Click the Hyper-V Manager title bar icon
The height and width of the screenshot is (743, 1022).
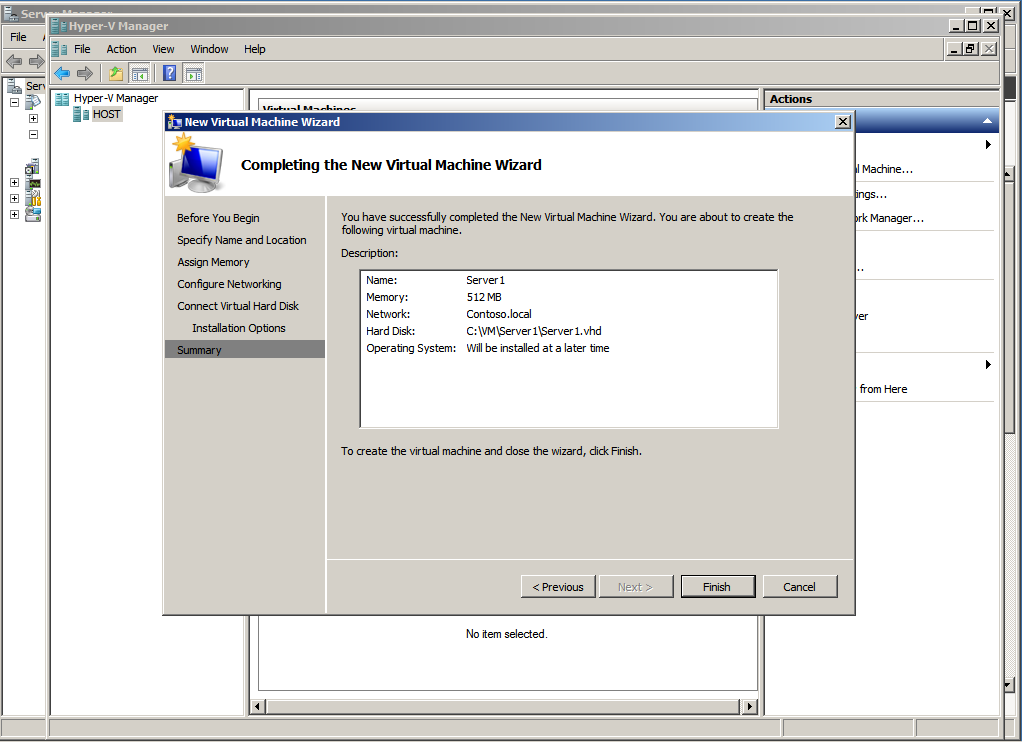(x=59, y=26)
